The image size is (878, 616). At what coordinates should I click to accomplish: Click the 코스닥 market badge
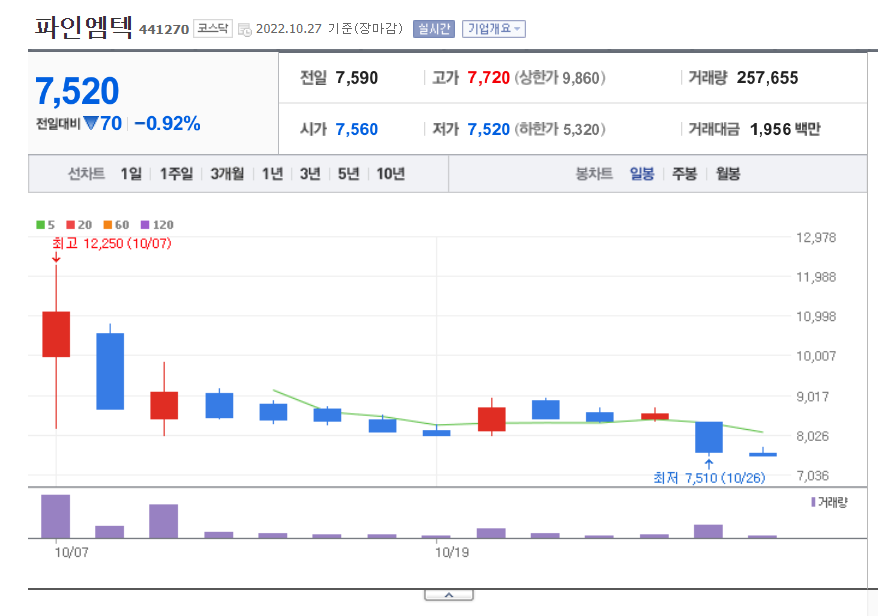click(213, 28)
